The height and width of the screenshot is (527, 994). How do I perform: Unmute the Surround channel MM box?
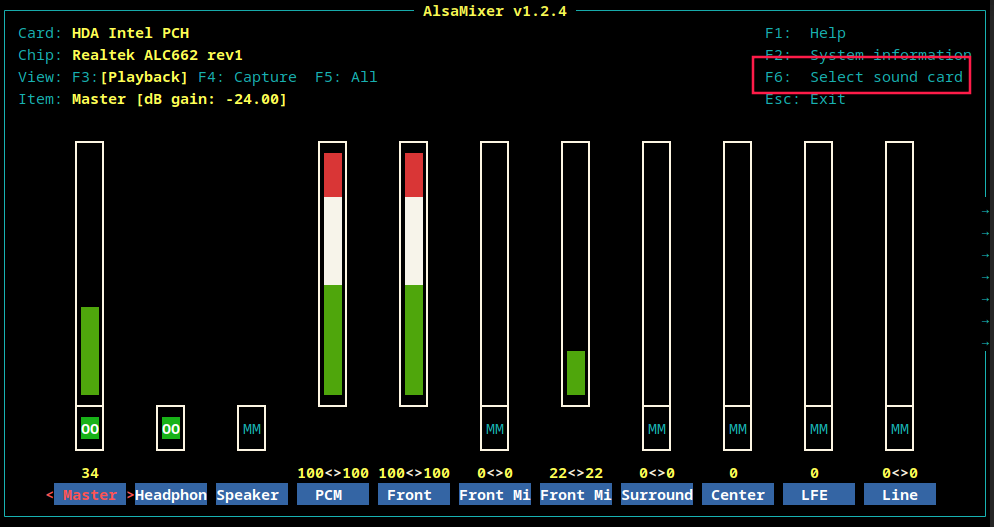657,429
